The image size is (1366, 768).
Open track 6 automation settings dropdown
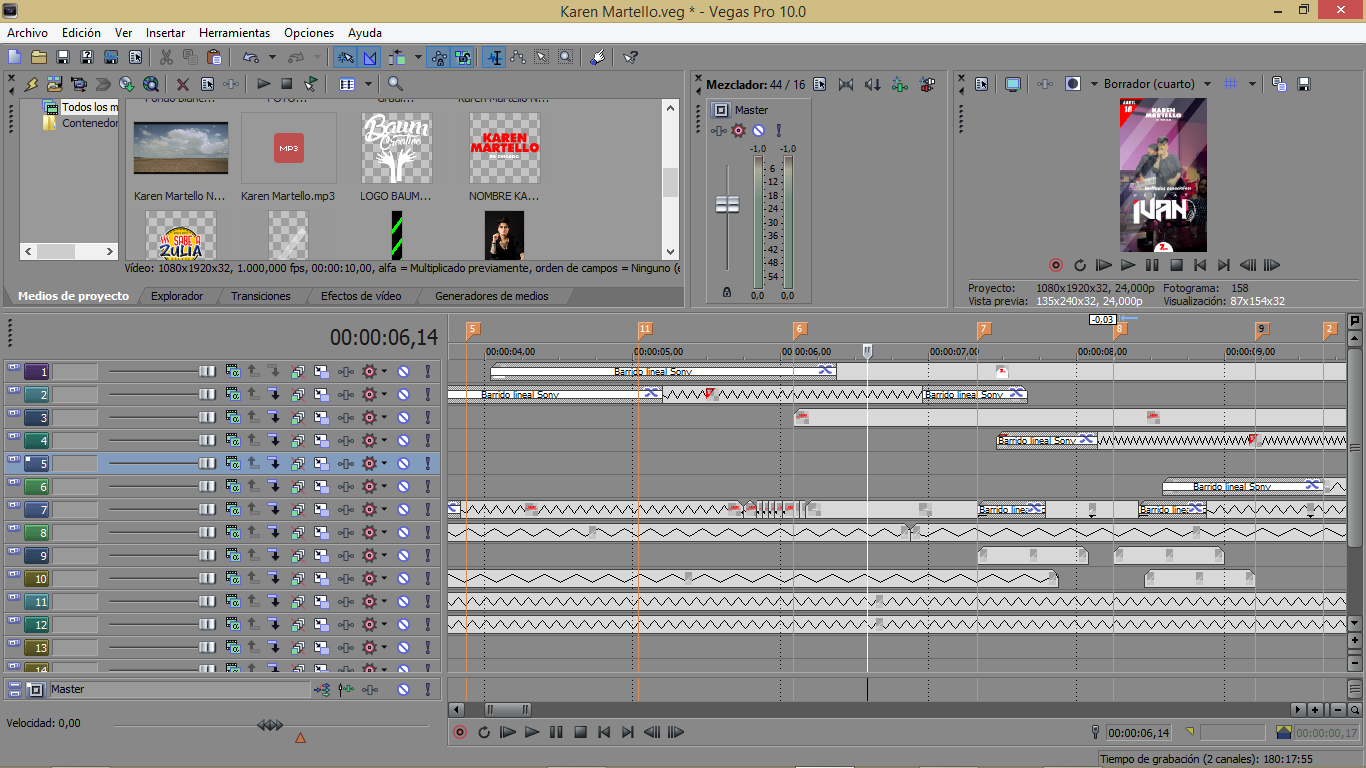(x=384, y=486)
